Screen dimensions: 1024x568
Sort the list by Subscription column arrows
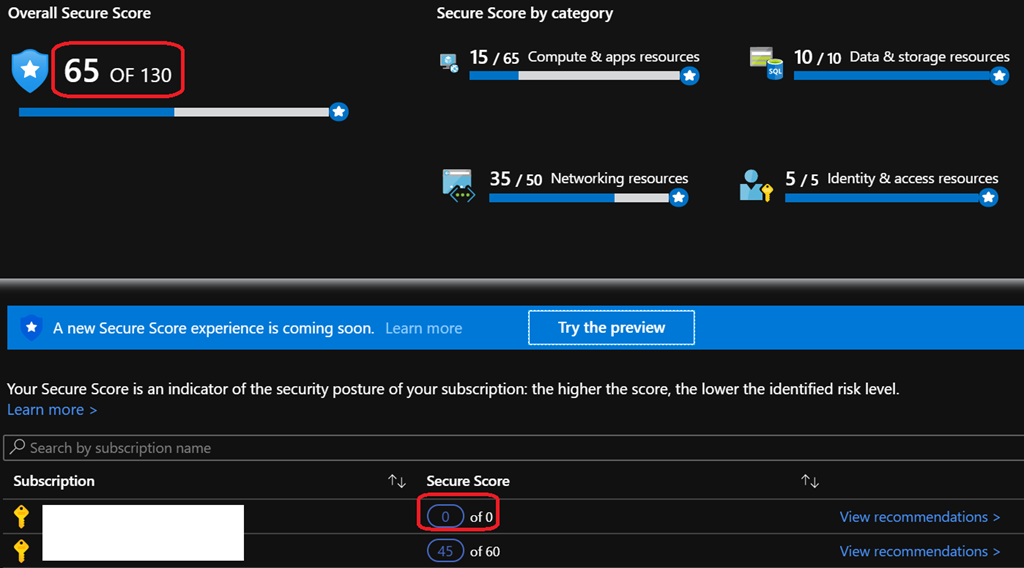[397, 481]
